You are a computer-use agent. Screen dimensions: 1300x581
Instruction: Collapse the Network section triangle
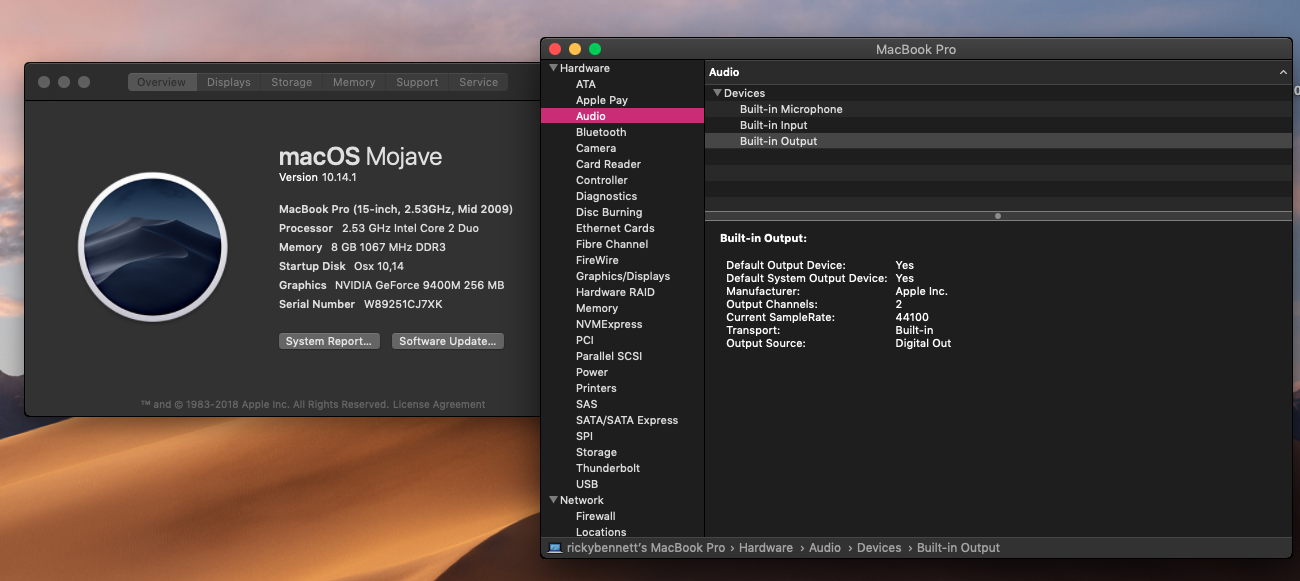coord(553,500)
